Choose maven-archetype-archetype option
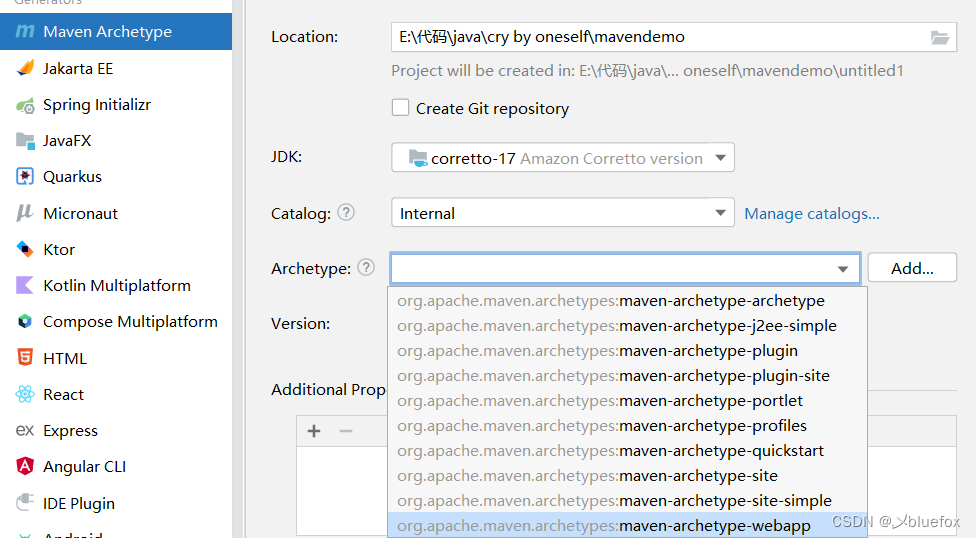Image resolution: width=976 pixels, height=538 pixels. pyautogui.click(x=627, y=301)
